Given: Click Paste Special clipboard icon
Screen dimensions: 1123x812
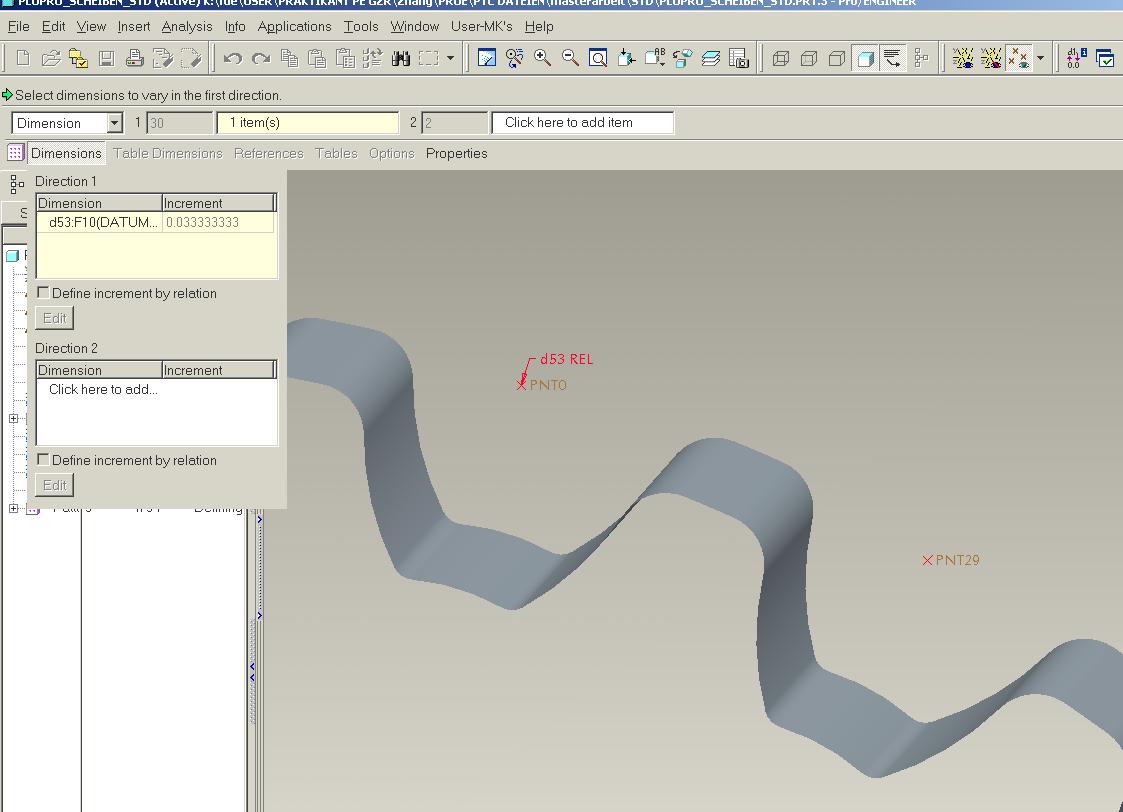Looking at the screenshot, I should pyautogui.click(x=345, y=58).
